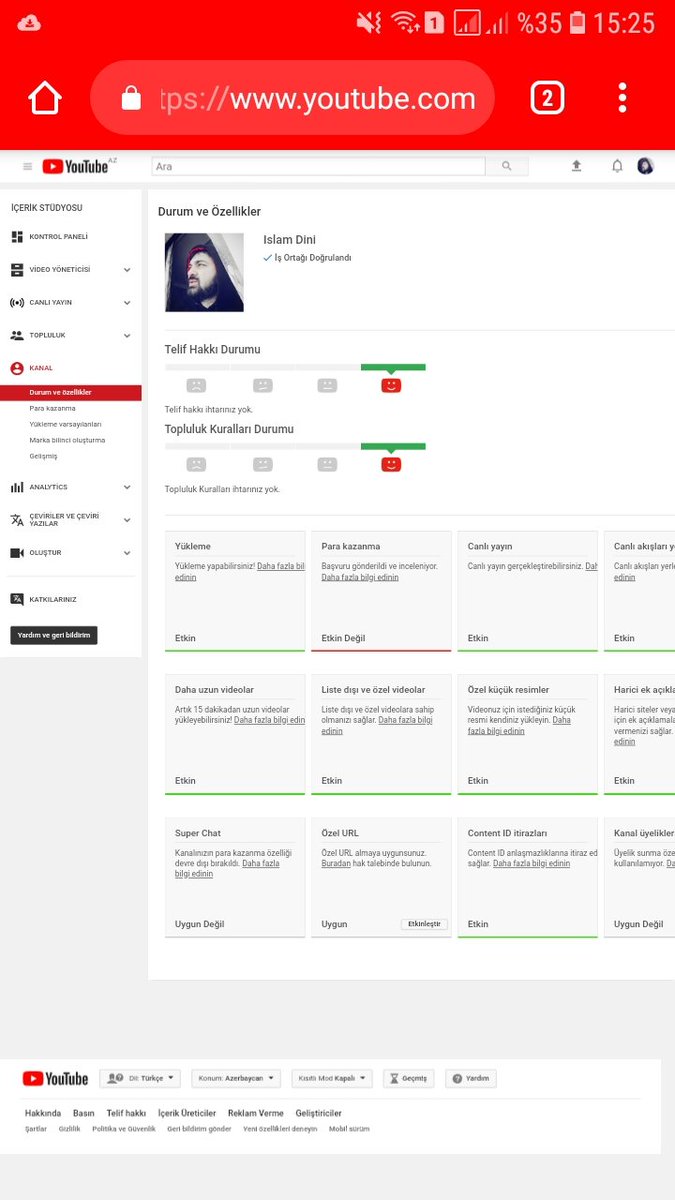Image resolution: width=675 pixels, height=1200 pixels.
Task: Click Etkin Değil status in Para kazanma
Action: point(343,638)
